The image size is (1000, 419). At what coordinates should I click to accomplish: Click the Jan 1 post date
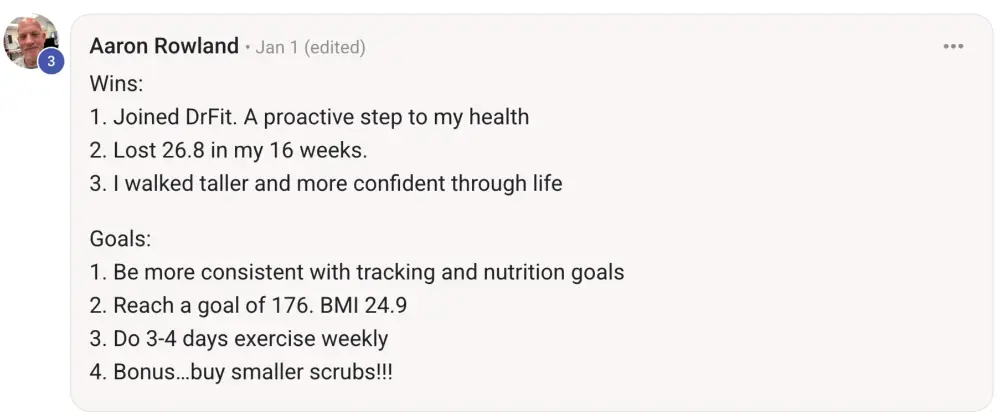pyautogui.click(x=277, y=48)
